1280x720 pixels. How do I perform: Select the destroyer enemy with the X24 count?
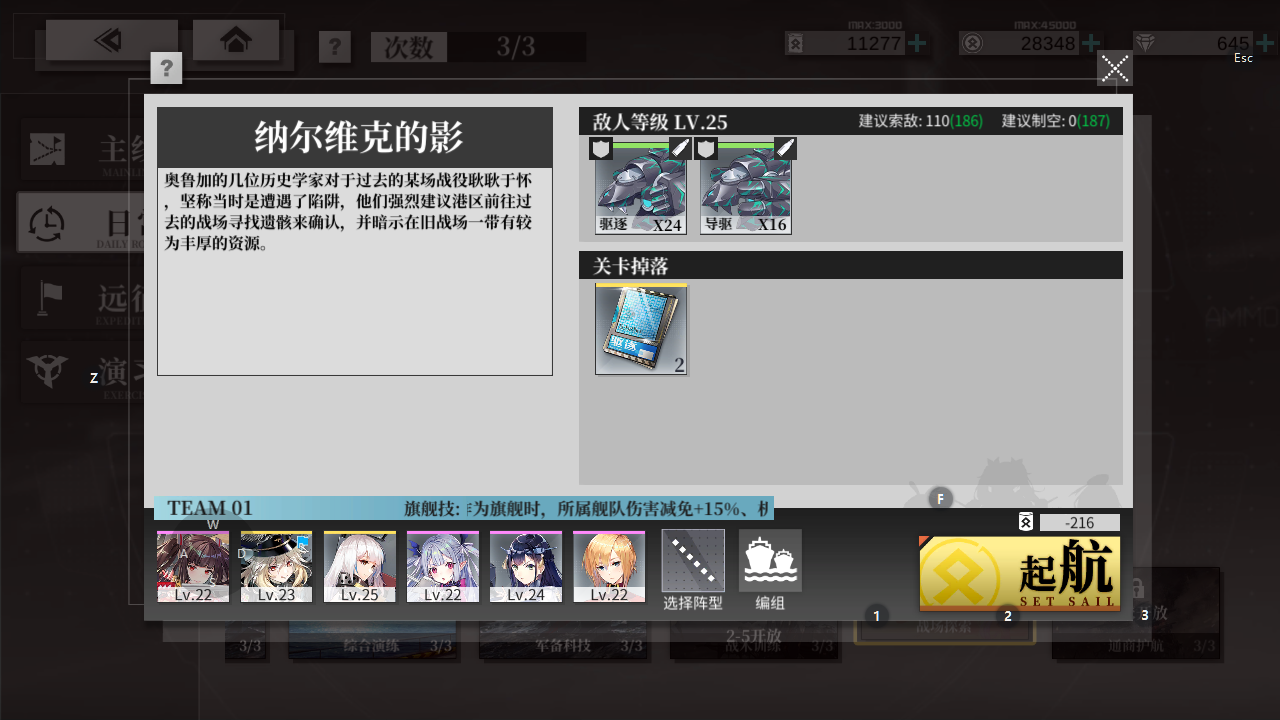tap(641, 187)
